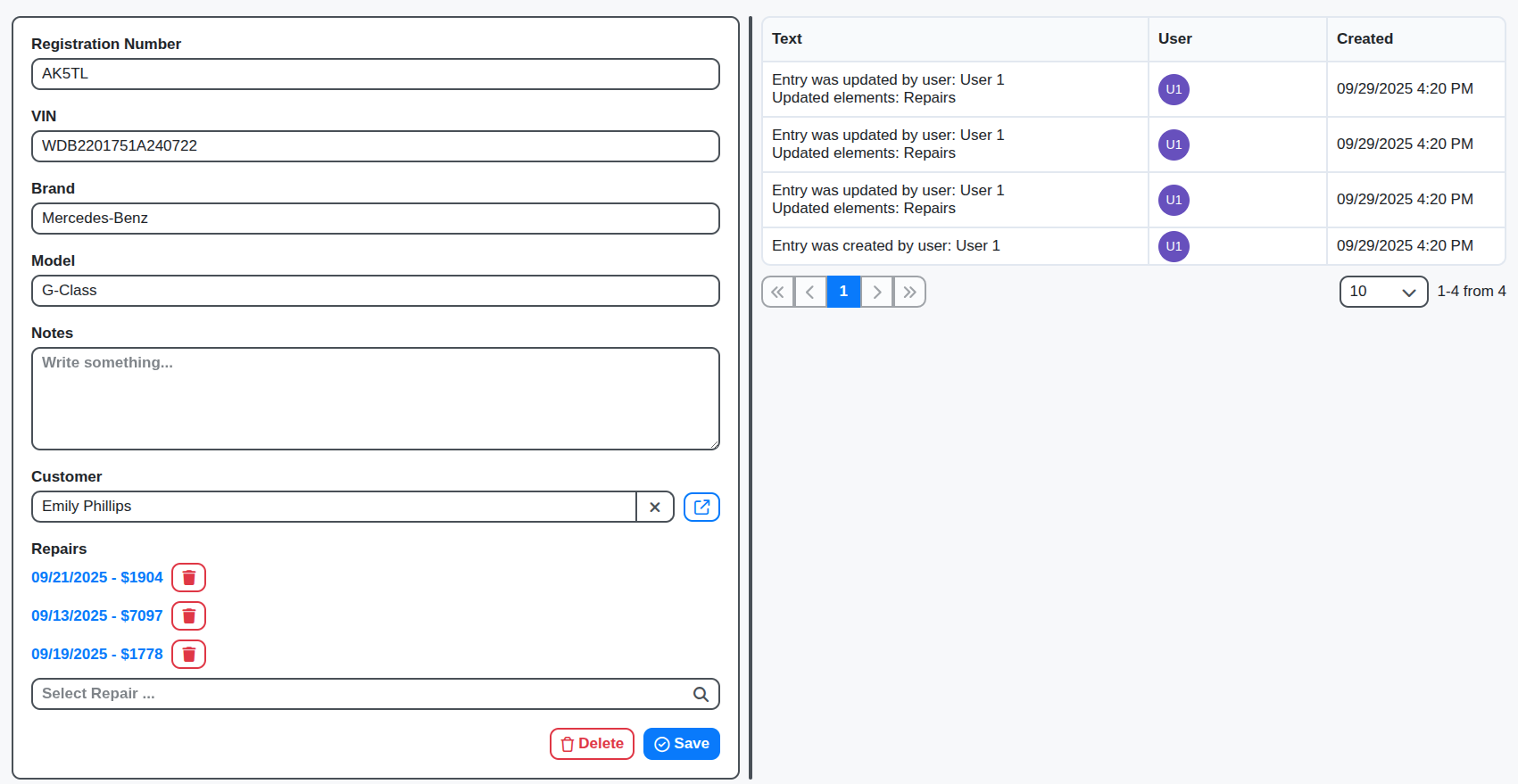Image resolution: width=1518 pixels, height=784 pixels.
Task: Remove the 09/13/2025 - $7097 repair entry
Action: [188, 616]
